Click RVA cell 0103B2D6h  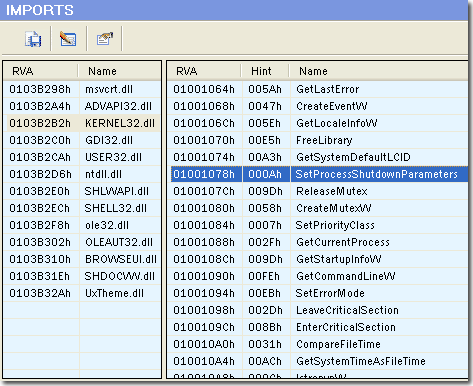pyautogui.click(x=40, y=174)
